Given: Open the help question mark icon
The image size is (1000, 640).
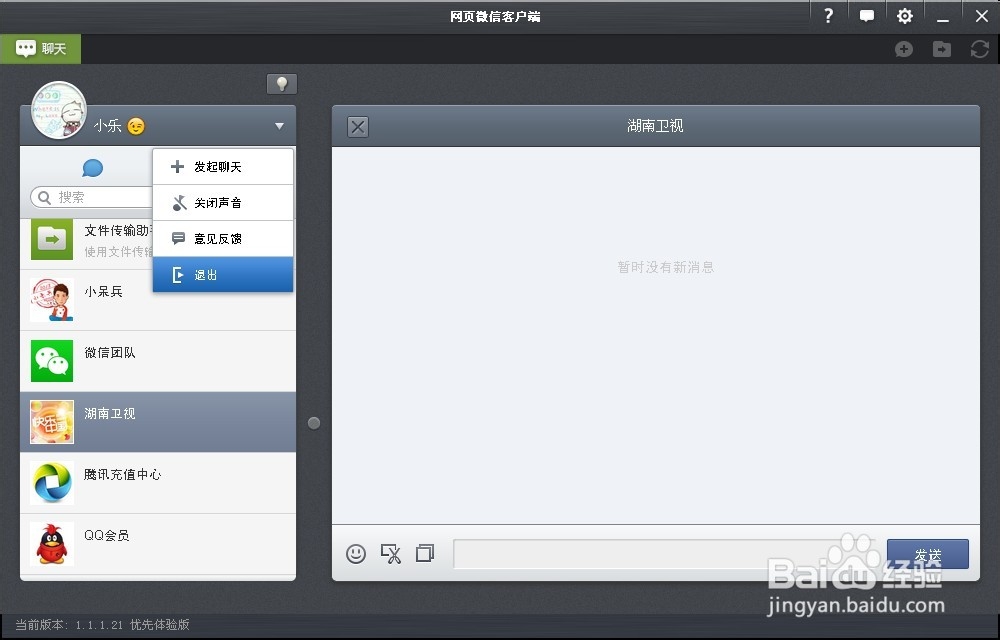Looking at the screenshot, I should pos(828,16).
